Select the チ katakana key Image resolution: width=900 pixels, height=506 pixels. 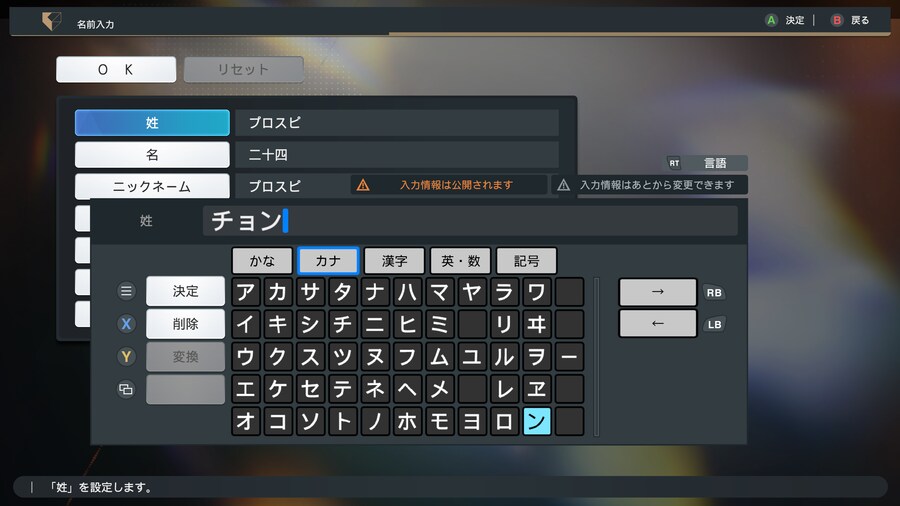(x=343, y=324)
